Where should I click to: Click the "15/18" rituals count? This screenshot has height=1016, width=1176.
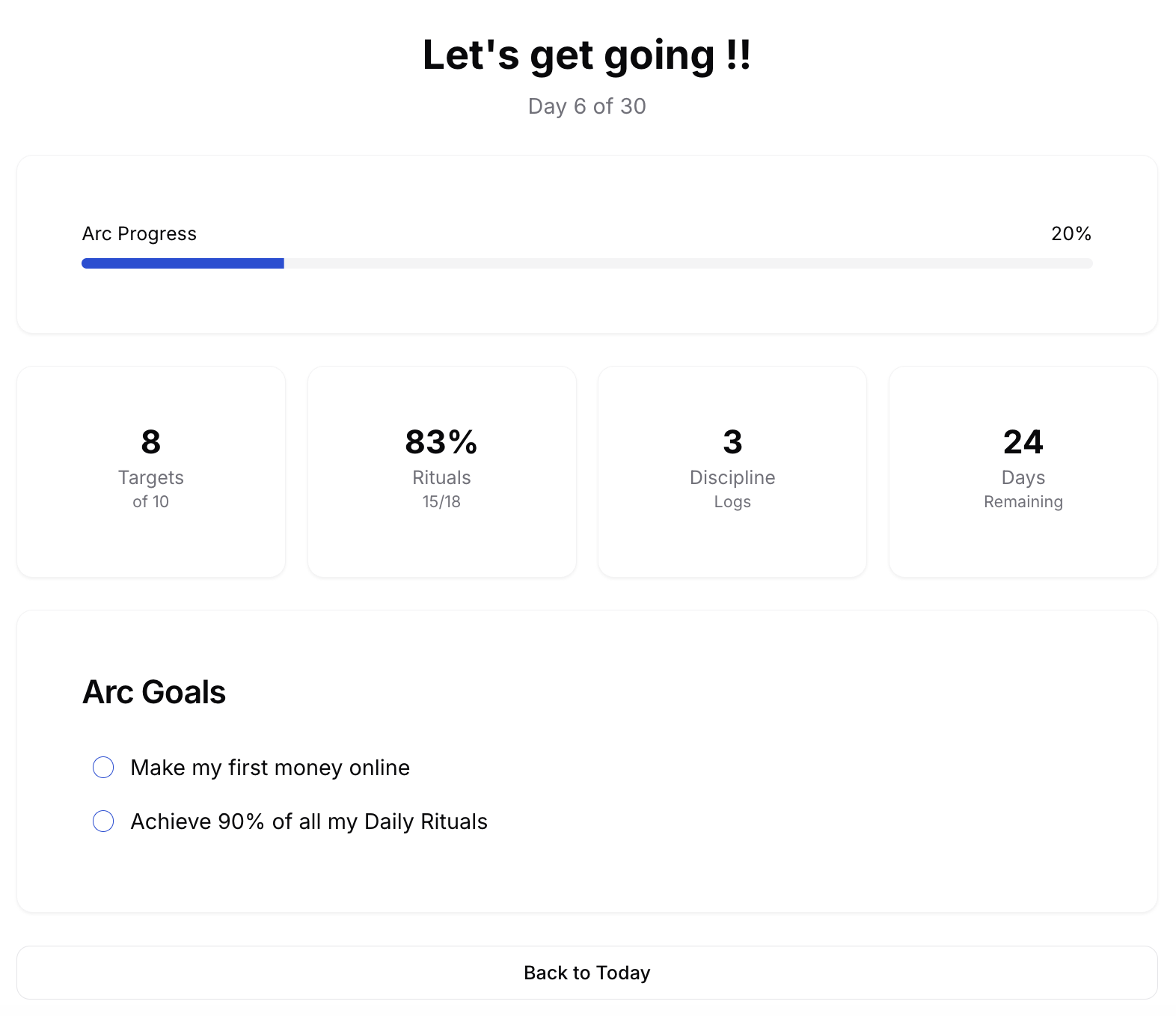[441, 502]
